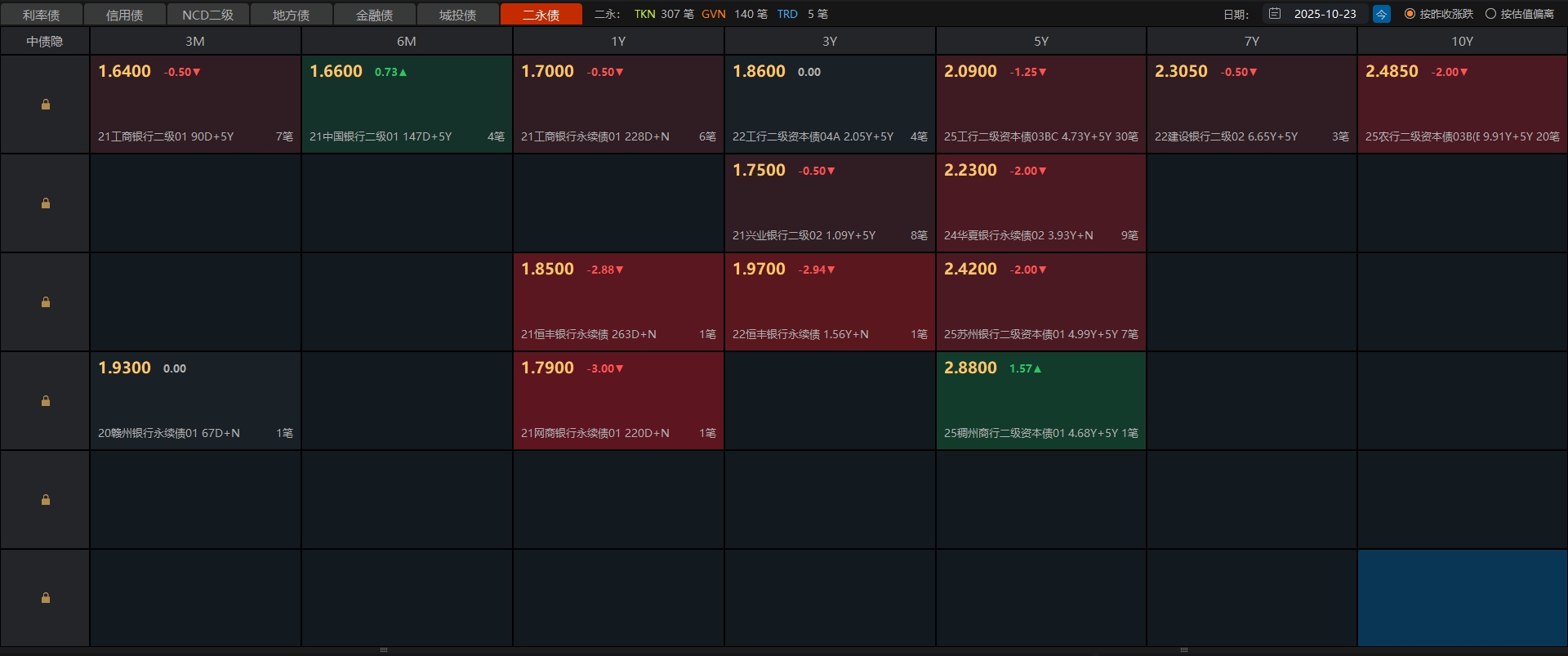Click the blue highlighted empty 10Y cell
1568x656 pixels.
pyautogui.click(x=1462, y=598)
